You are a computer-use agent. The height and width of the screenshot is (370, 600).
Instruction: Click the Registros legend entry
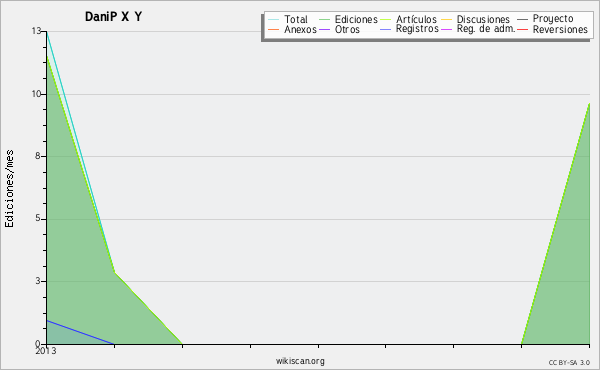coord(409,29)
